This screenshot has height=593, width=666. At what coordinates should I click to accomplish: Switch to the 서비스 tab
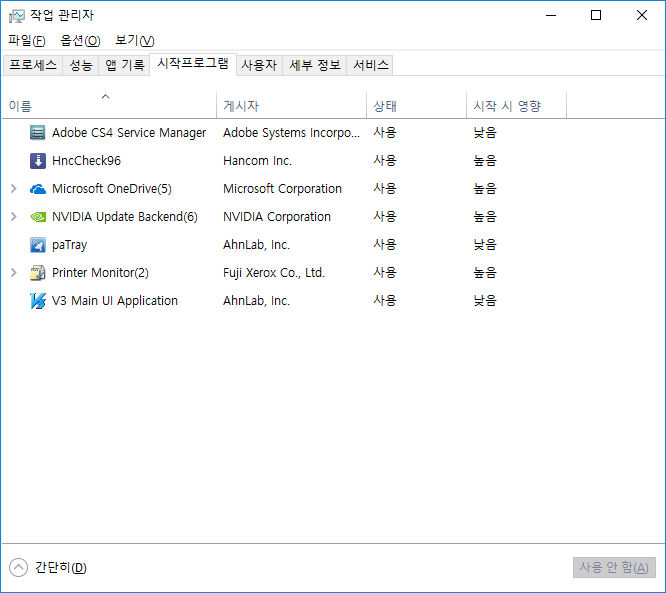click(x=371, y=65)
